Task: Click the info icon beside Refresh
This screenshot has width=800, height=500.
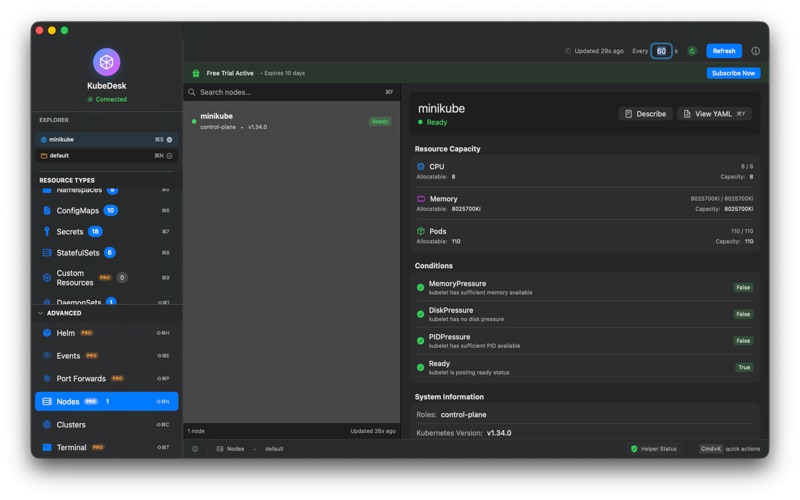Action: [x=756, y=51]
